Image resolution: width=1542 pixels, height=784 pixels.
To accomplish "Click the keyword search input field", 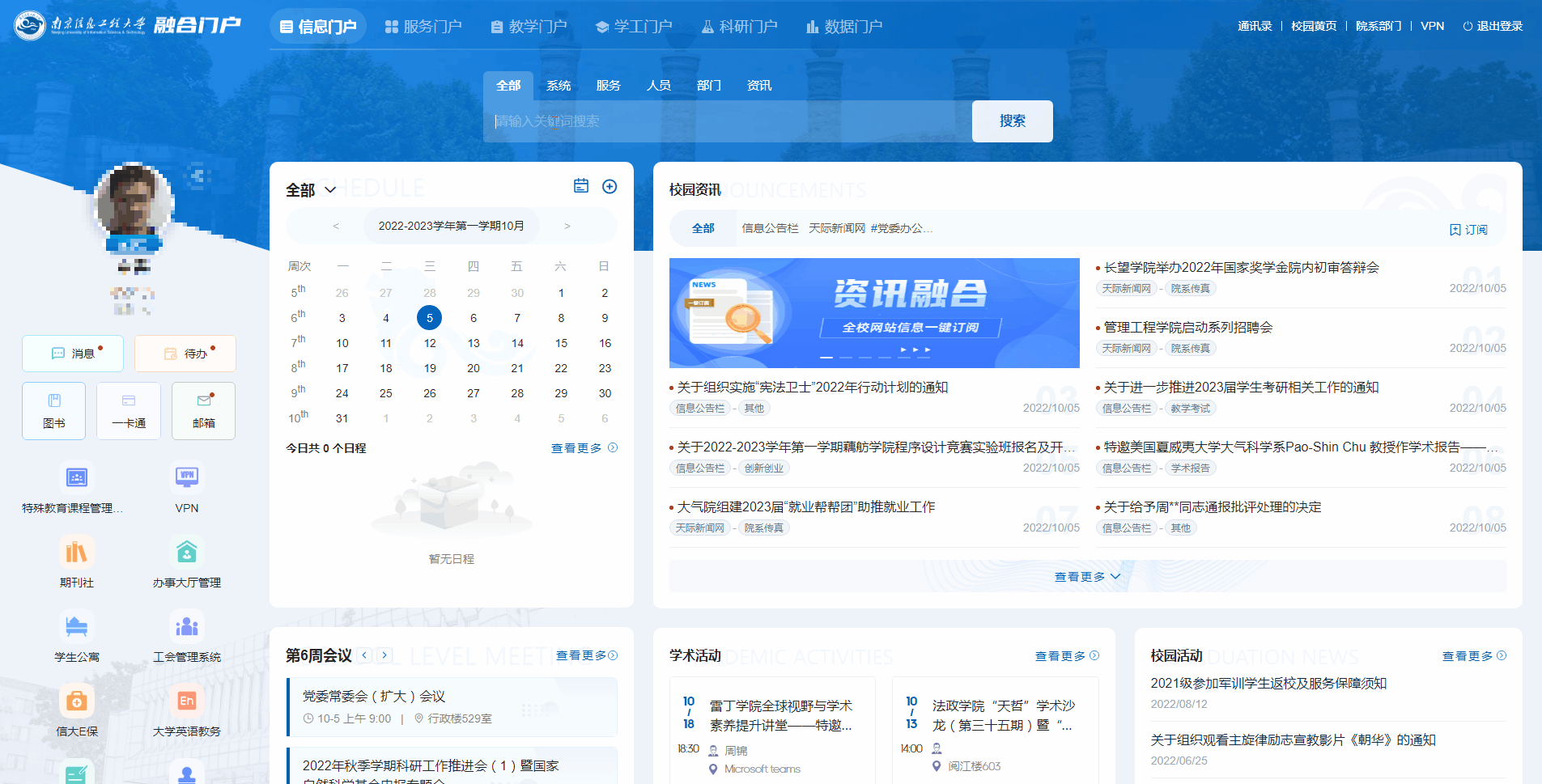I will click(727, 121).
